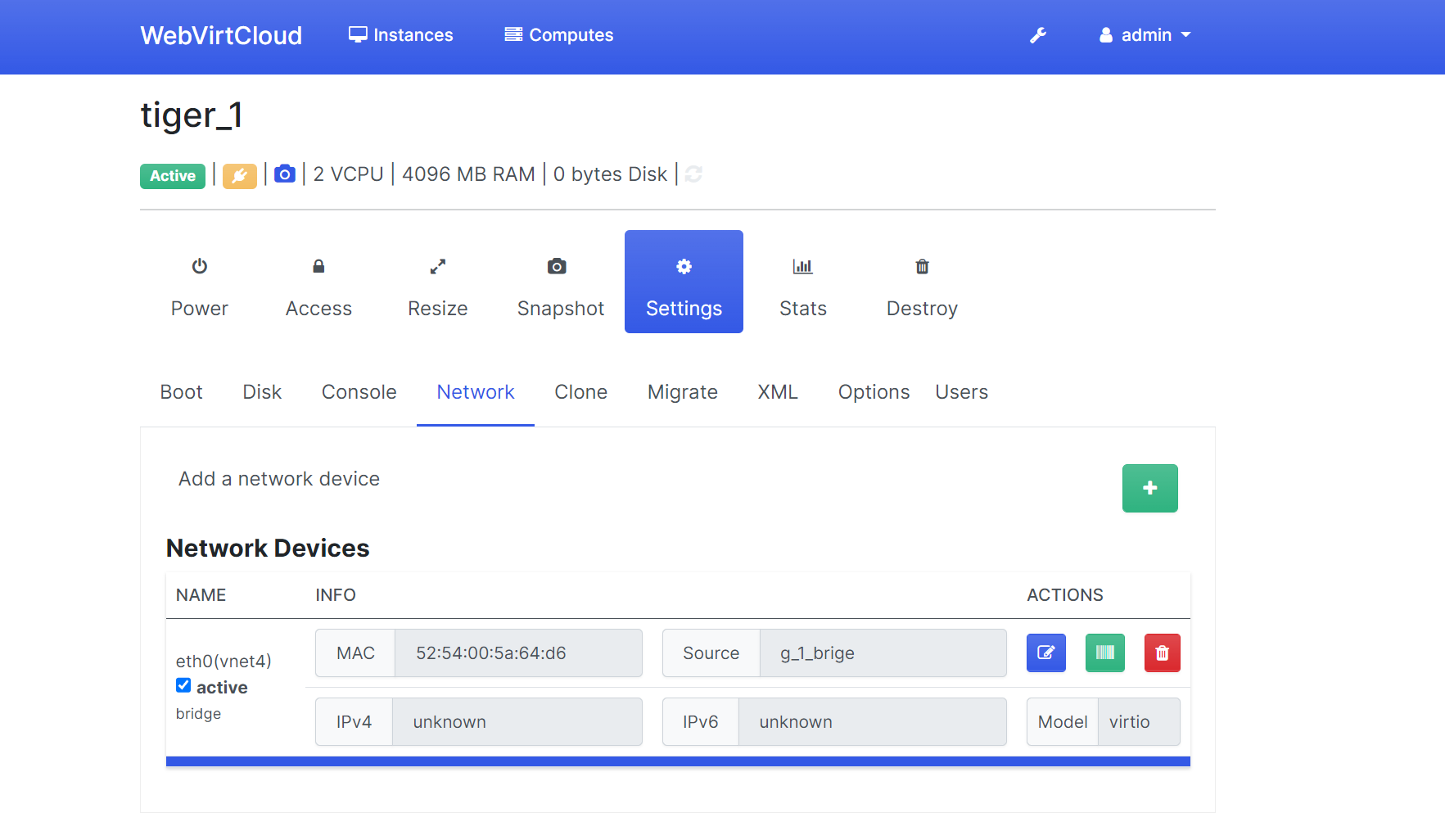Click the Model virtio field
This screenshot has height=840, width=1445.
(x=1139, y=722)
